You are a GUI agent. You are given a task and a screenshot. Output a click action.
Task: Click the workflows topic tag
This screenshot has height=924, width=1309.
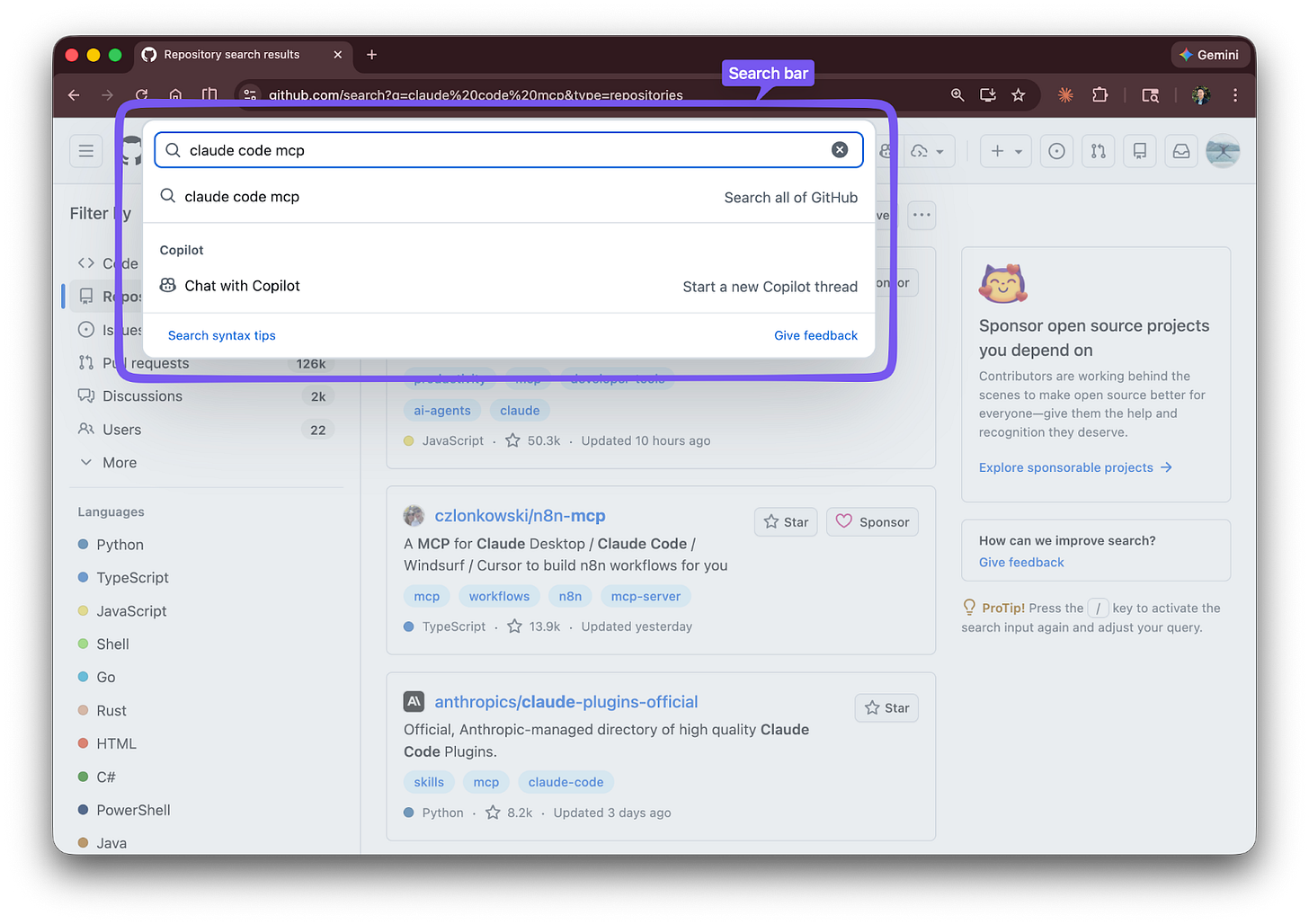tap(499, 597)
